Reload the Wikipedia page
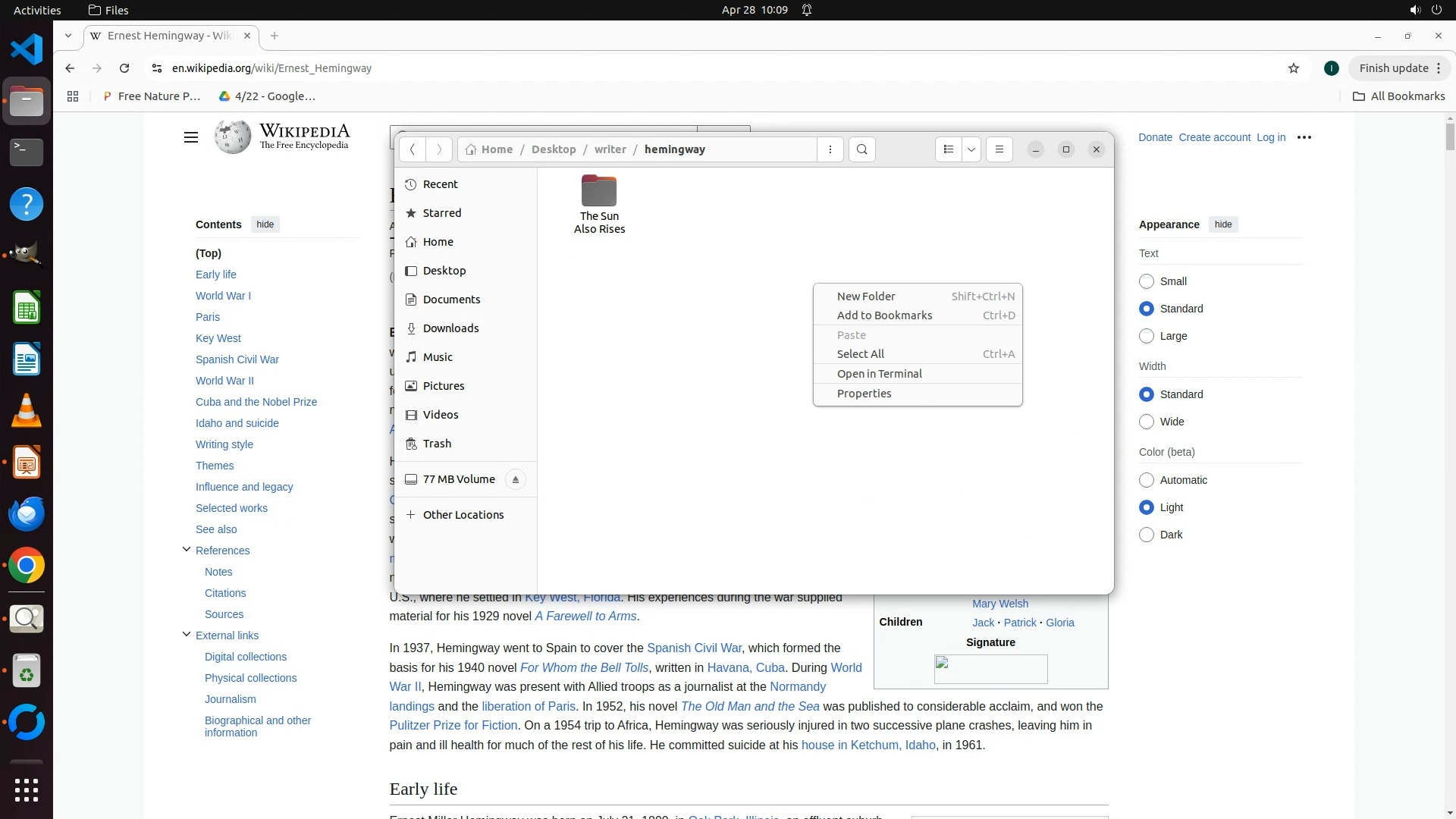Image resolution: width=1456 pixels, height=819 pixels. point(124,68)
